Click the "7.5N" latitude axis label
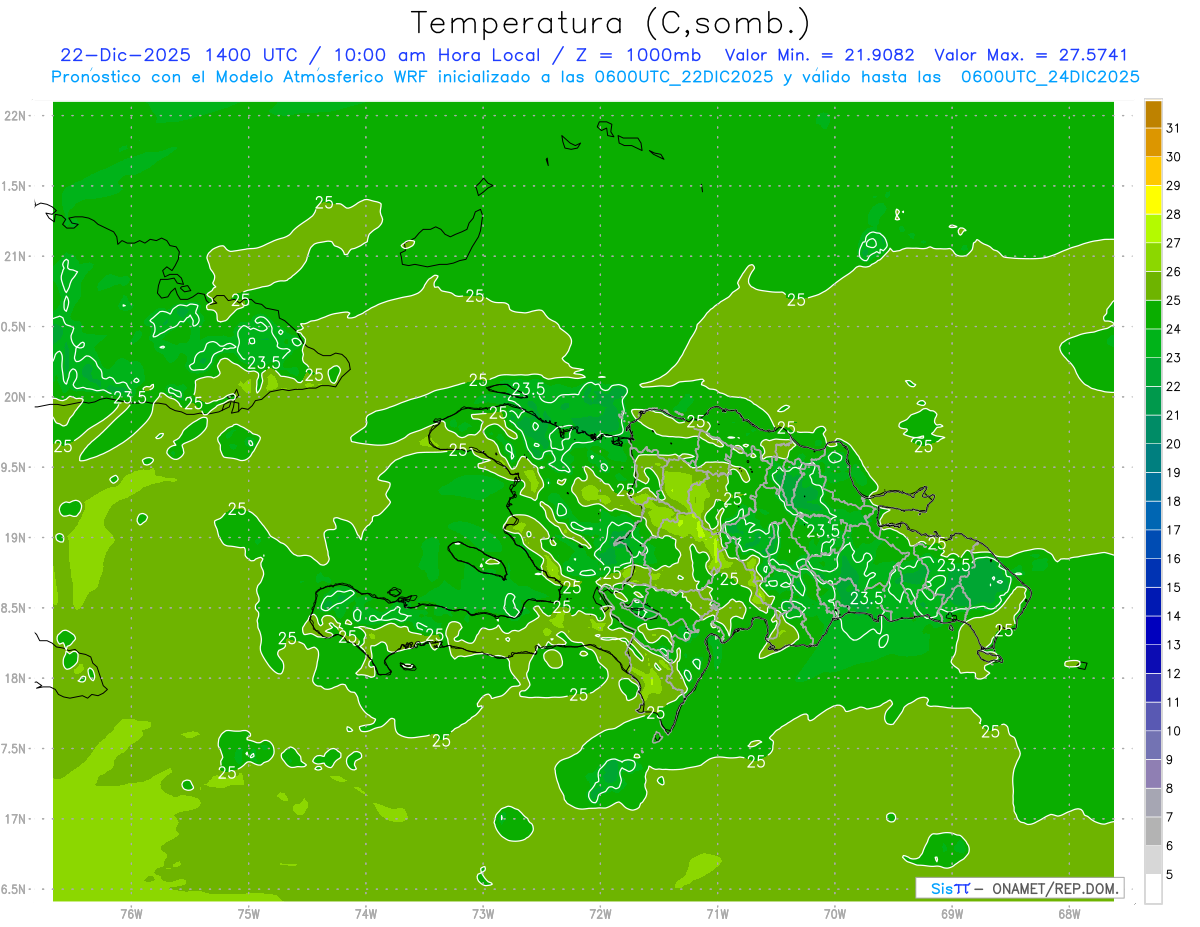This screenshot has width=1200, height=927. [x=15, y=749]
